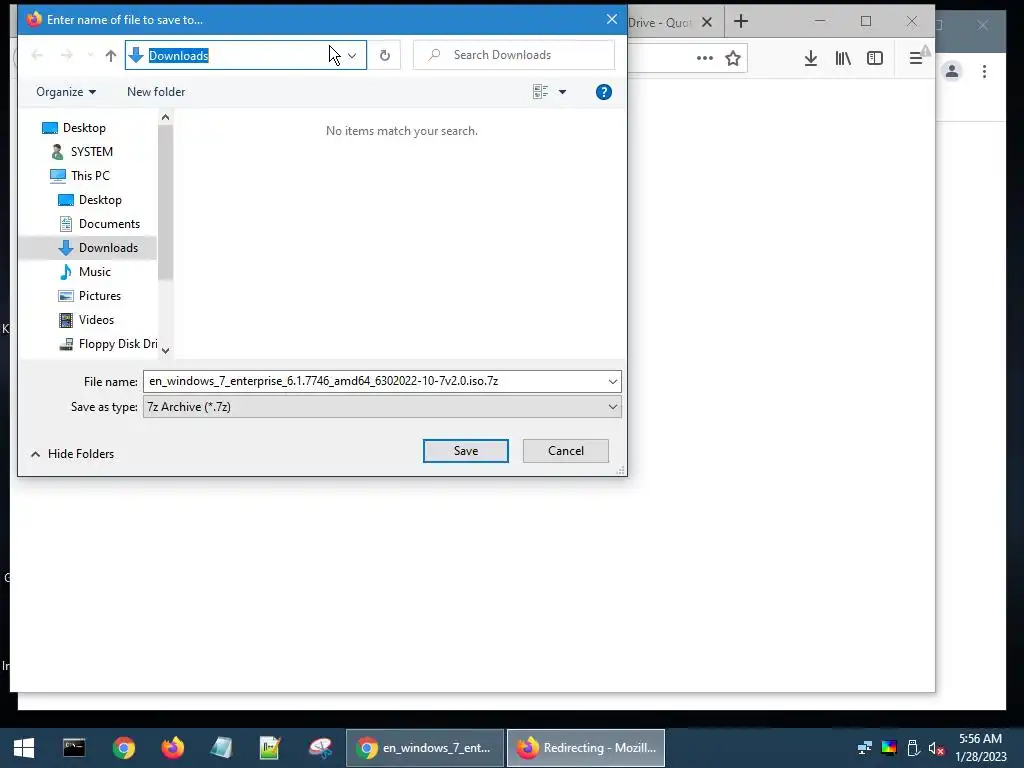
Task: Launch Chrome pinned taskbar icon
Action: (123, 748)
